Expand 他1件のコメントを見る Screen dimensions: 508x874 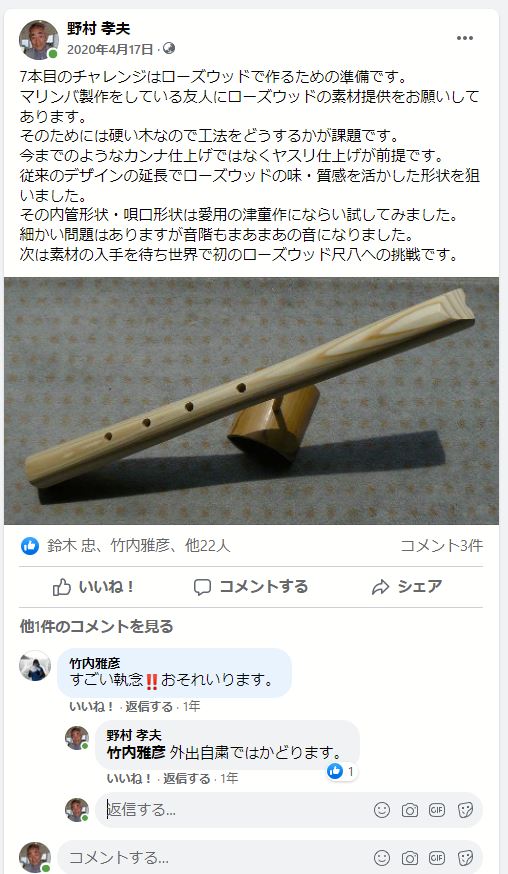coord(96,627)
